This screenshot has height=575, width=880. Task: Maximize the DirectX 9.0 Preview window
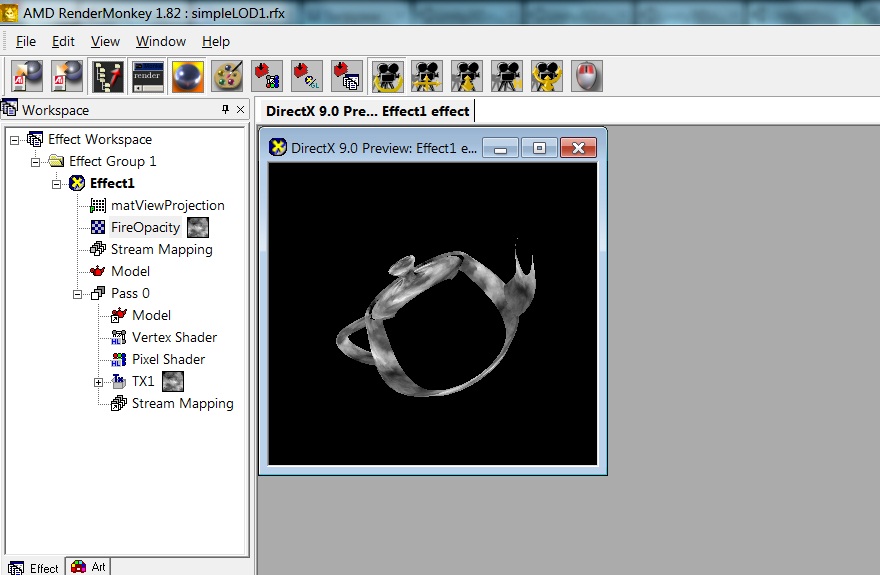tap(539, 148)
